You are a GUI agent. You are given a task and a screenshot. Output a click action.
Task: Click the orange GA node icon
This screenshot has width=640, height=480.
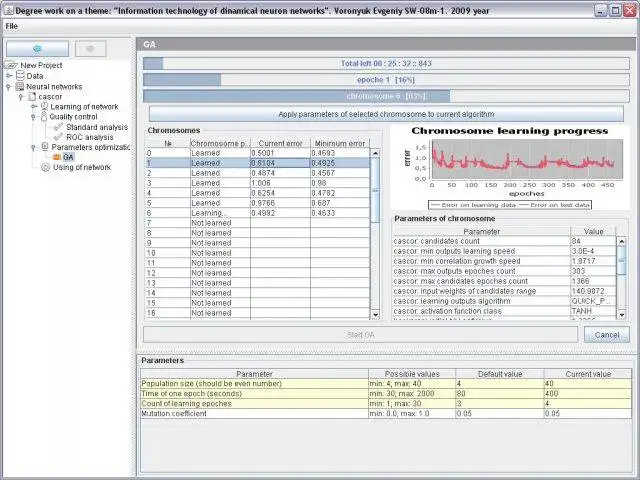coord(56,157)
